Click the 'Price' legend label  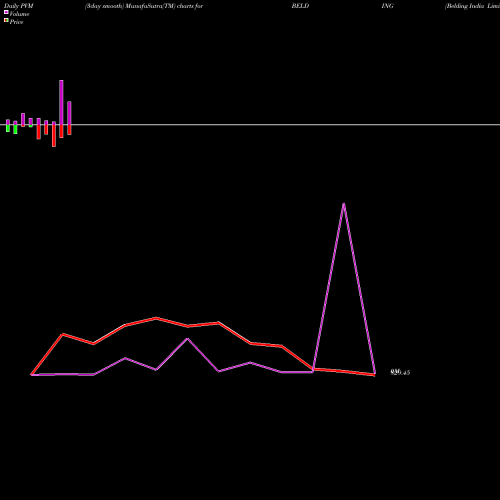coord(16,22)
